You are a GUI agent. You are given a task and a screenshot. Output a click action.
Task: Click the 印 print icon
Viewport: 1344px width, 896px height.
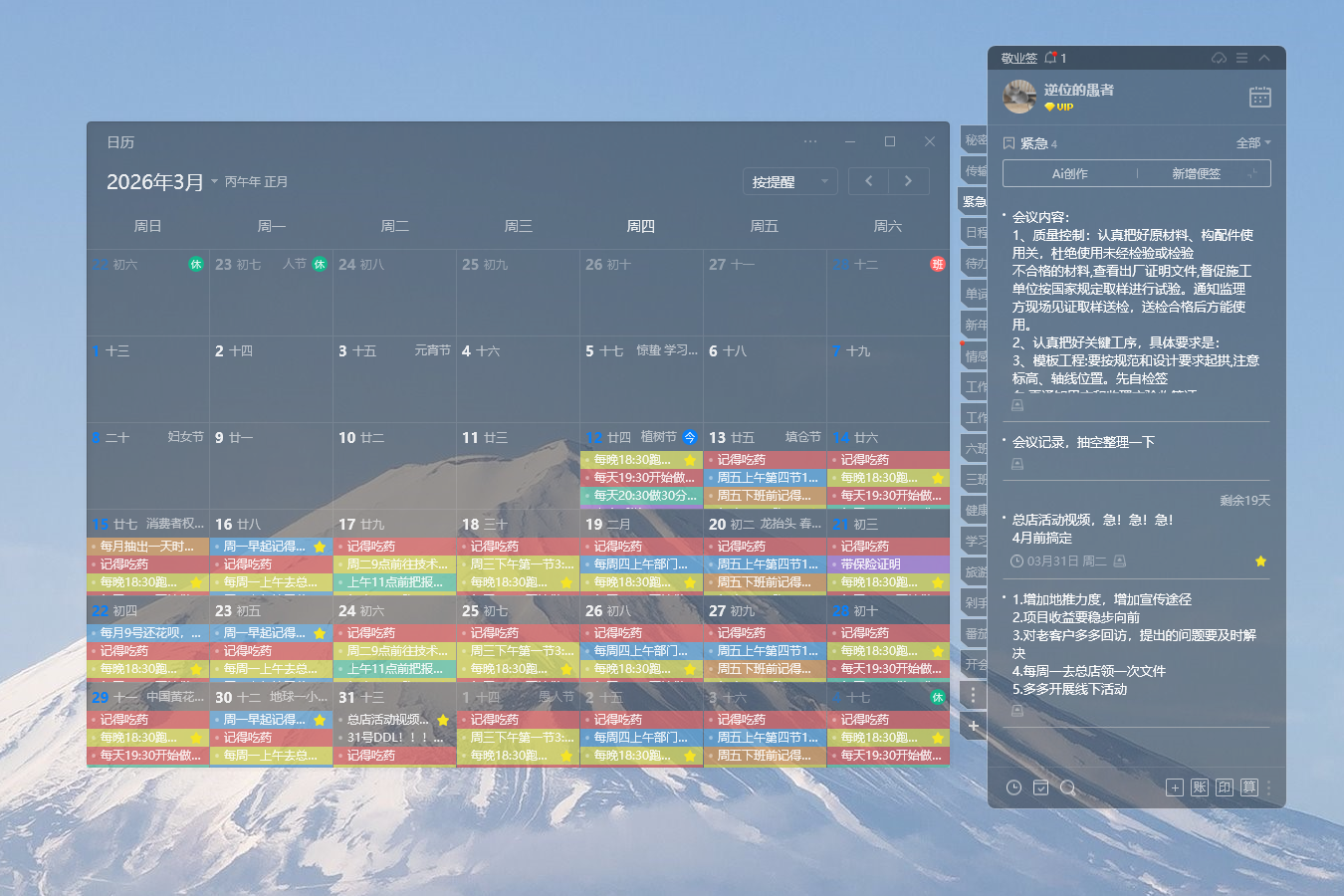(1224, 786)
